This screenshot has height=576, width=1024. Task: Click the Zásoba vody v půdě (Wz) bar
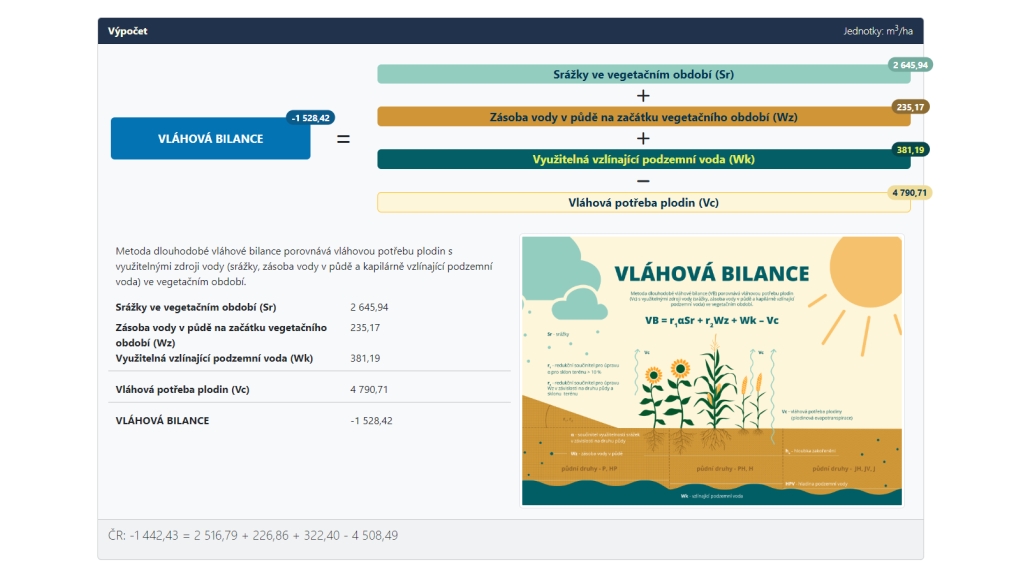point(643,117)
